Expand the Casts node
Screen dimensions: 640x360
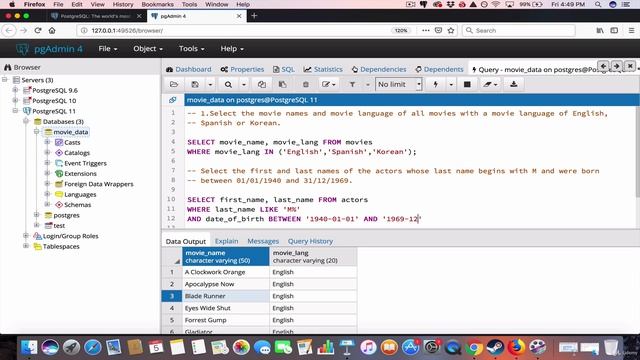pyautogui.click(x=47, y=142)
